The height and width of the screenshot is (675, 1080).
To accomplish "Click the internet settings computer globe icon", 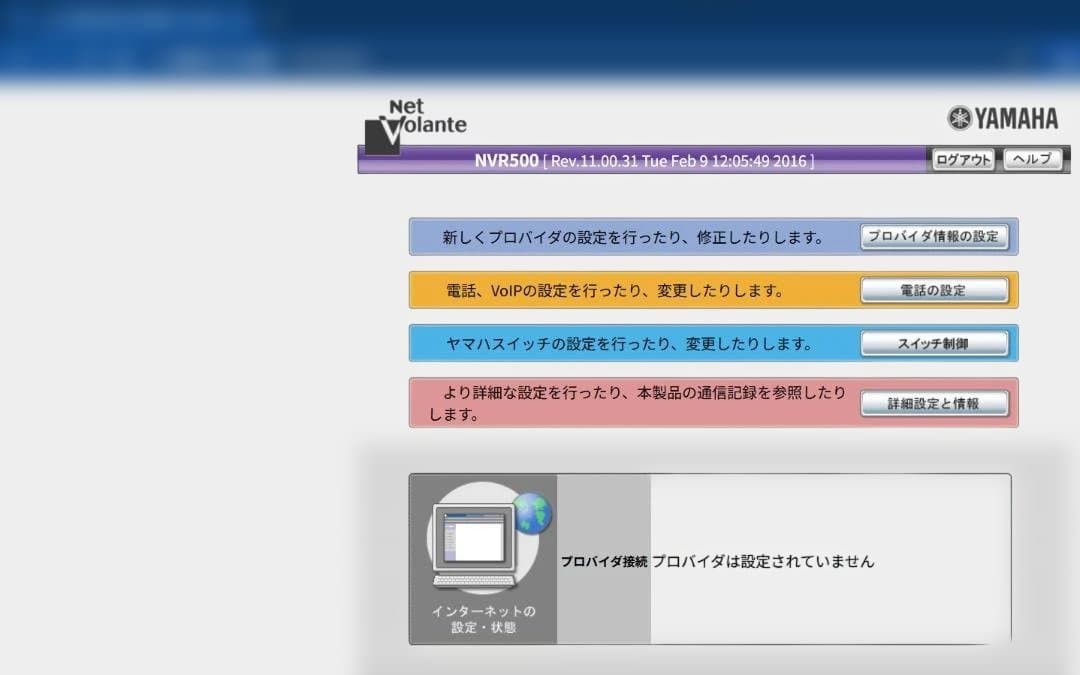I will [490, 538].
